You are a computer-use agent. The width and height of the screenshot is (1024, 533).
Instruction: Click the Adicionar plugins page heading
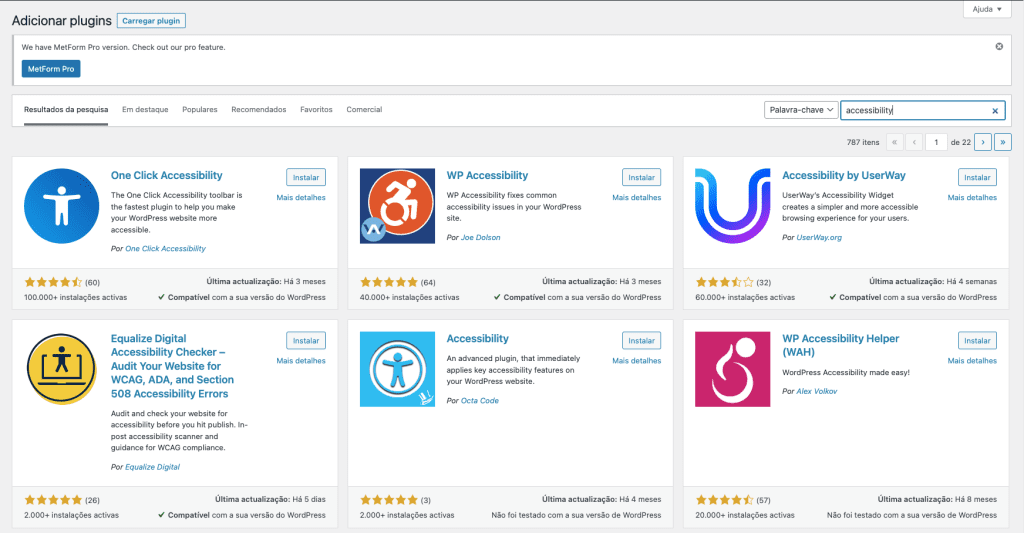(x=61, y=20)
